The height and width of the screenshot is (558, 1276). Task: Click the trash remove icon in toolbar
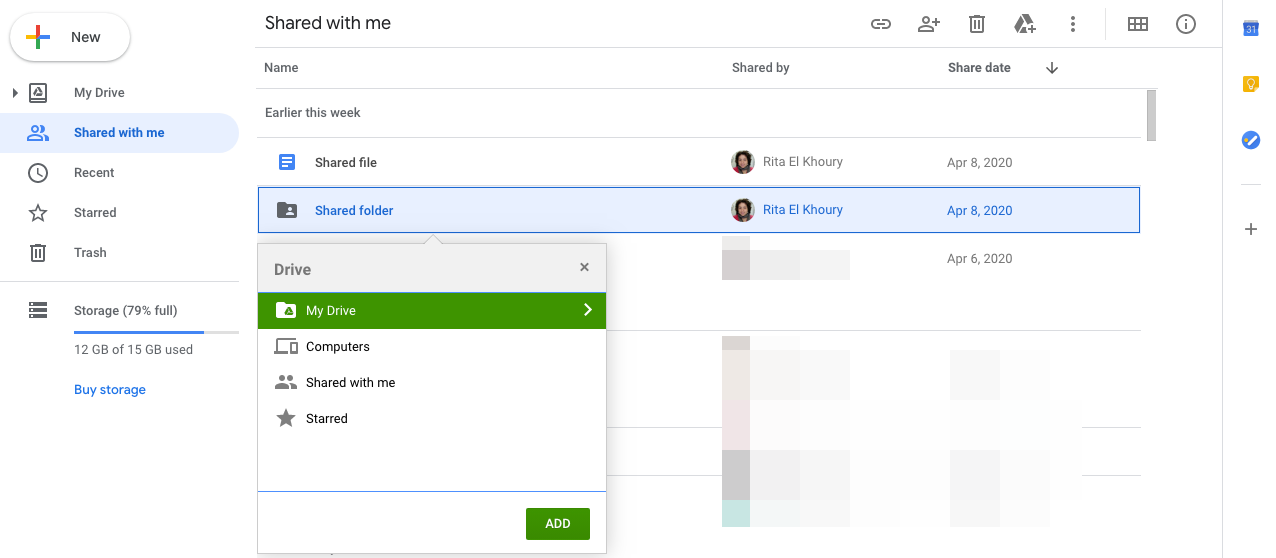click(x=977, y=24)
